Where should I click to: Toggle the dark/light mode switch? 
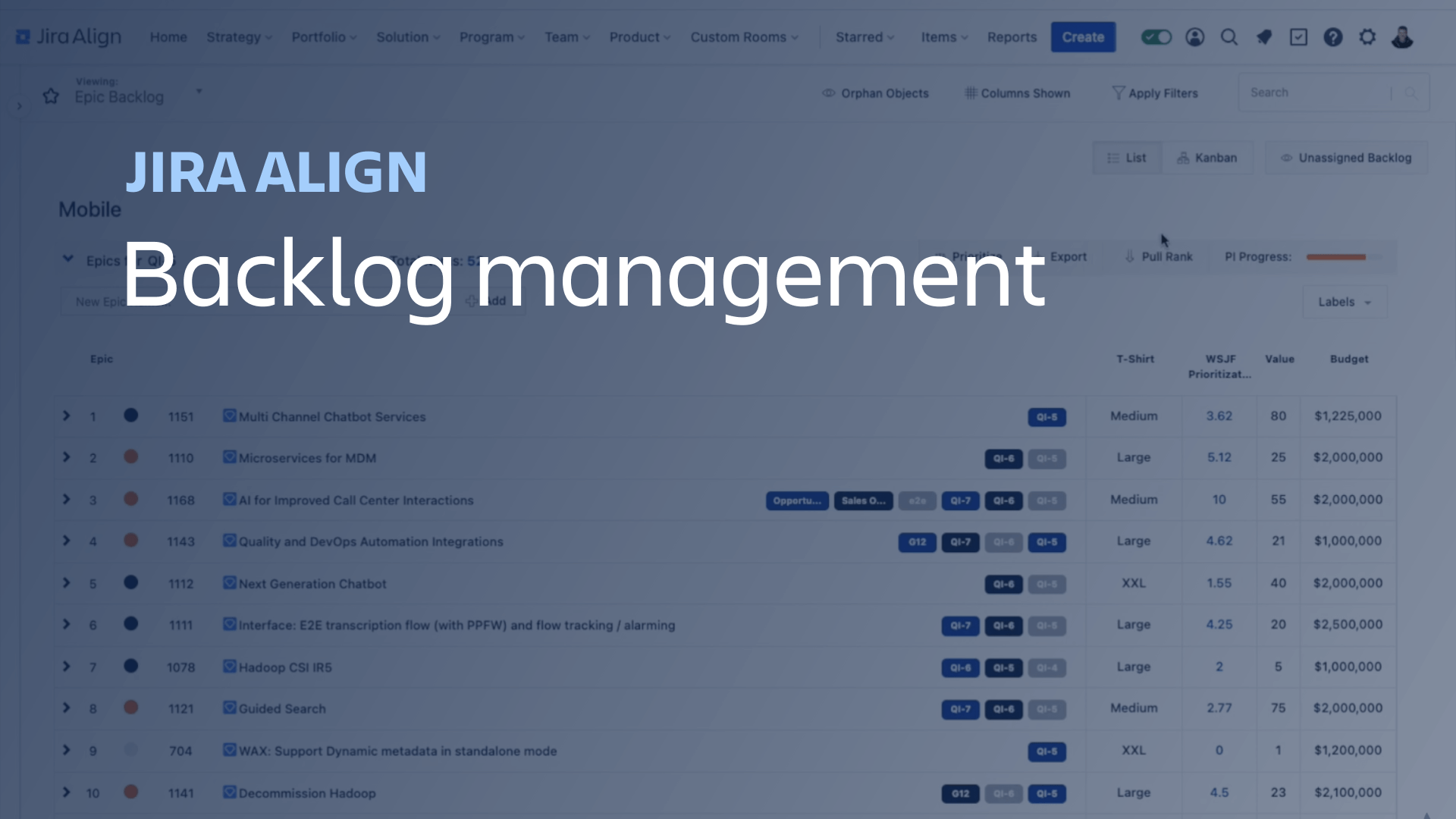[x=1155, y=37]
